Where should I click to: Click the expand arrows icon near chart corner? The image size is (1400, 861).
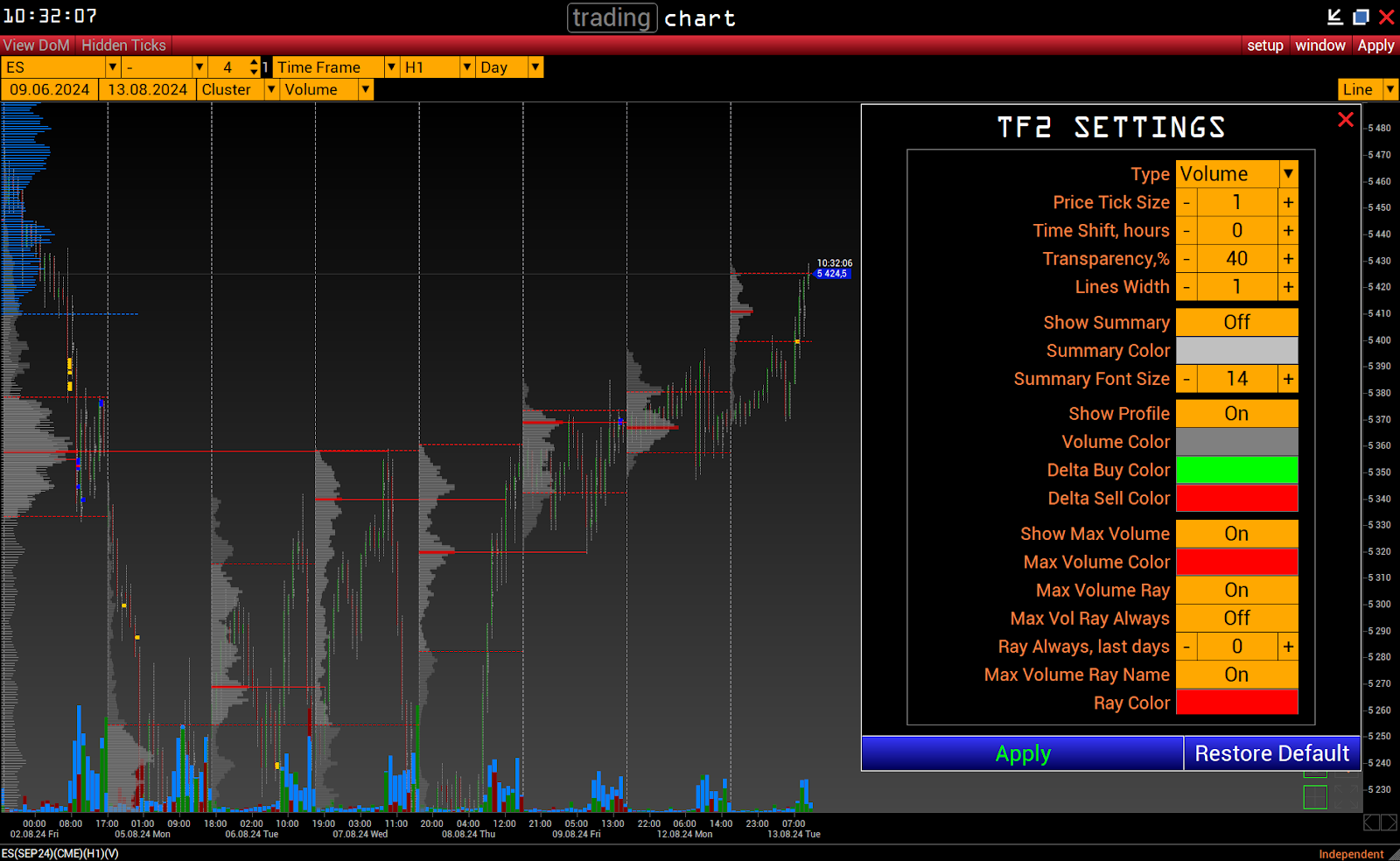click(x=1347, y=797)
